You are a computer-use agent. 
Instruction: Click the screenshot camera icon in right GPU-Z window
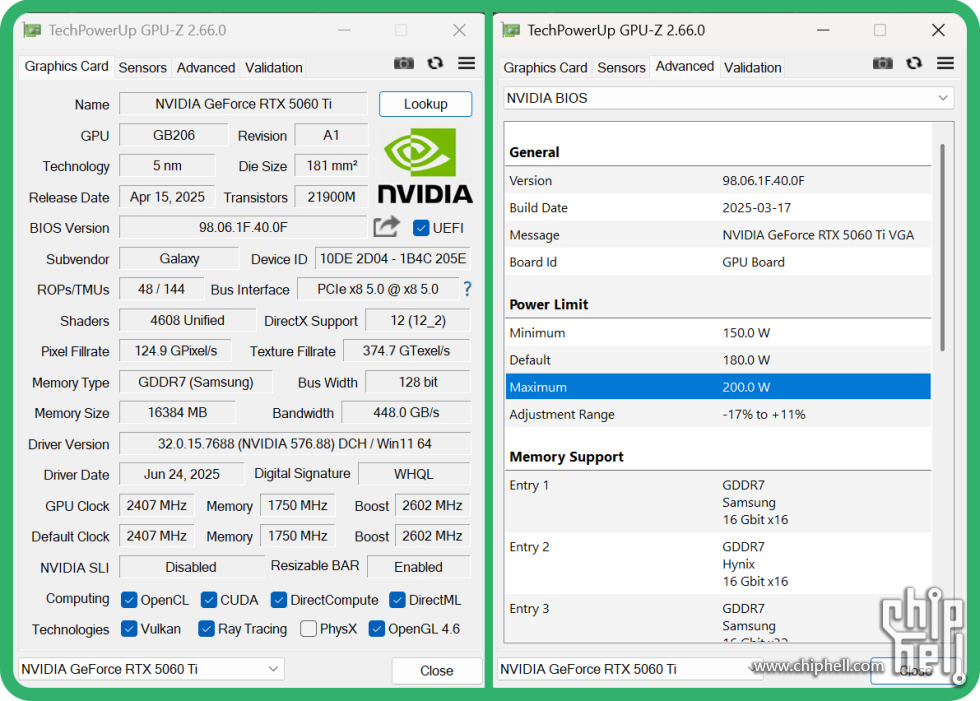pyautogui.click(x=882, y=63)
